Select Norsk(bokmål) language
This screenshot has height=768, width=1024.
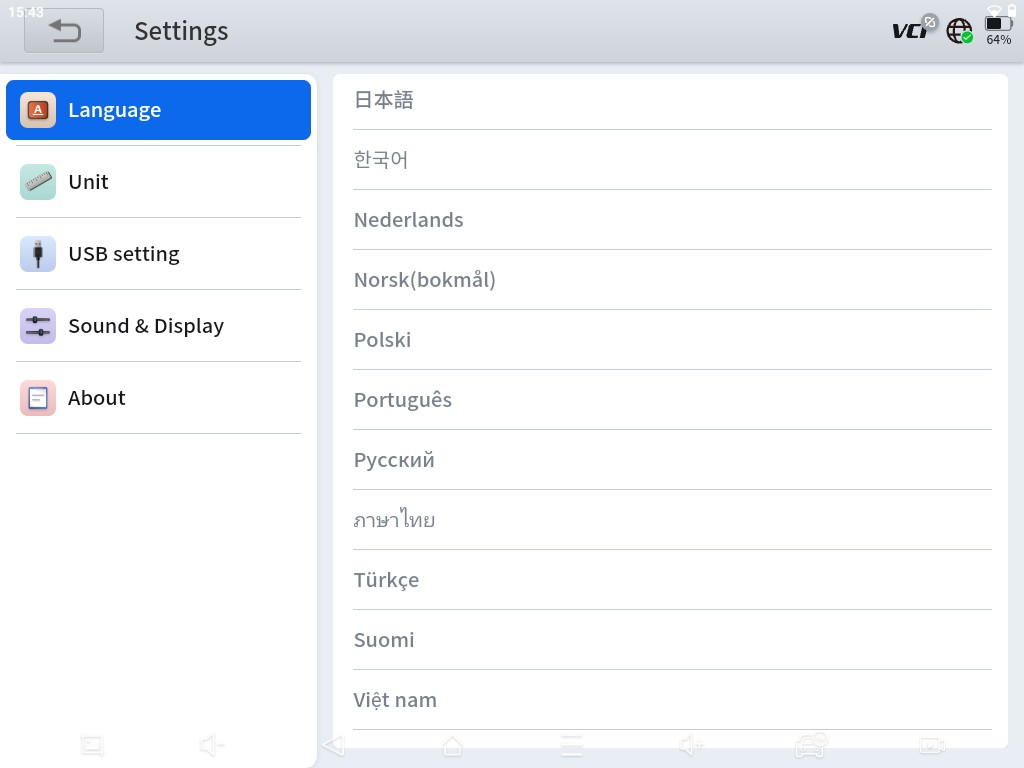424,280
